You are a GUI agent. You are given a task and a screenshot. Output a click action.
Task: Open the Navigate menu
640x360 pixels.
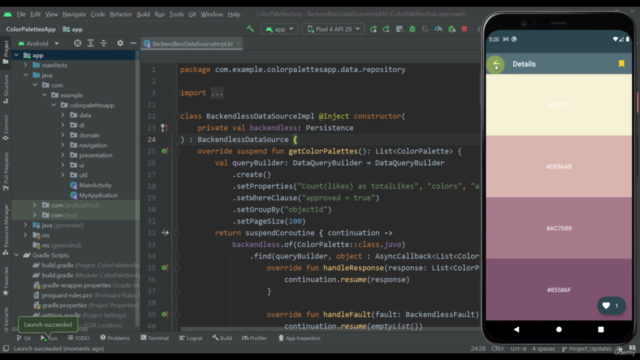pos(74,14)
